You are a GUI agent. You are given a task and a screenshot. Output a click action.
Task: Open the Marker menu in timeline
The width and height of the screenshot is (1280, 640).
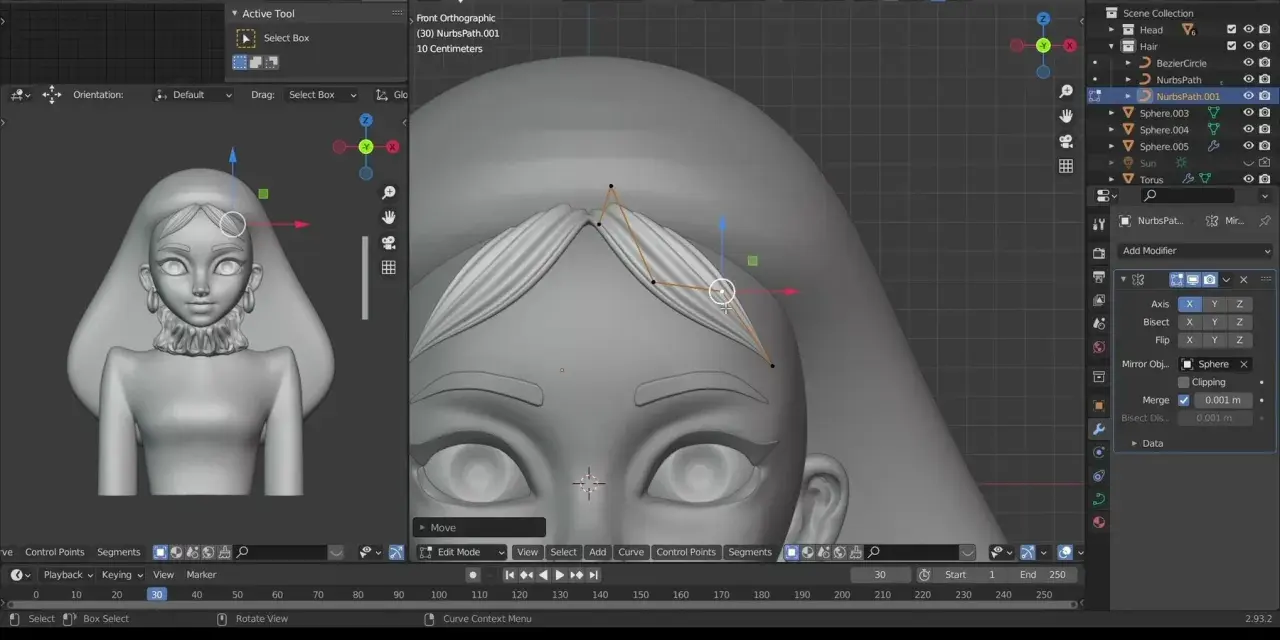[201, 575]
